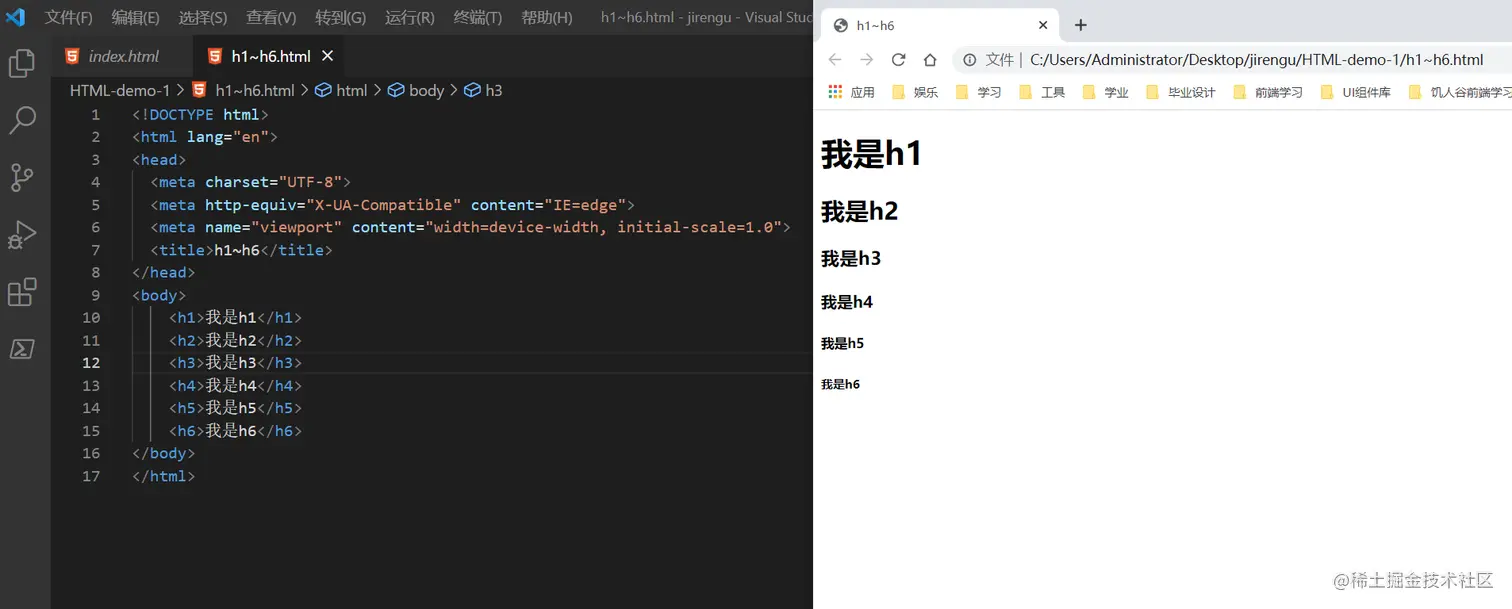The image size is (1512, 609).
Task: Open the 毕业设计 bookmark folder
Action: tap(1180, 92)
